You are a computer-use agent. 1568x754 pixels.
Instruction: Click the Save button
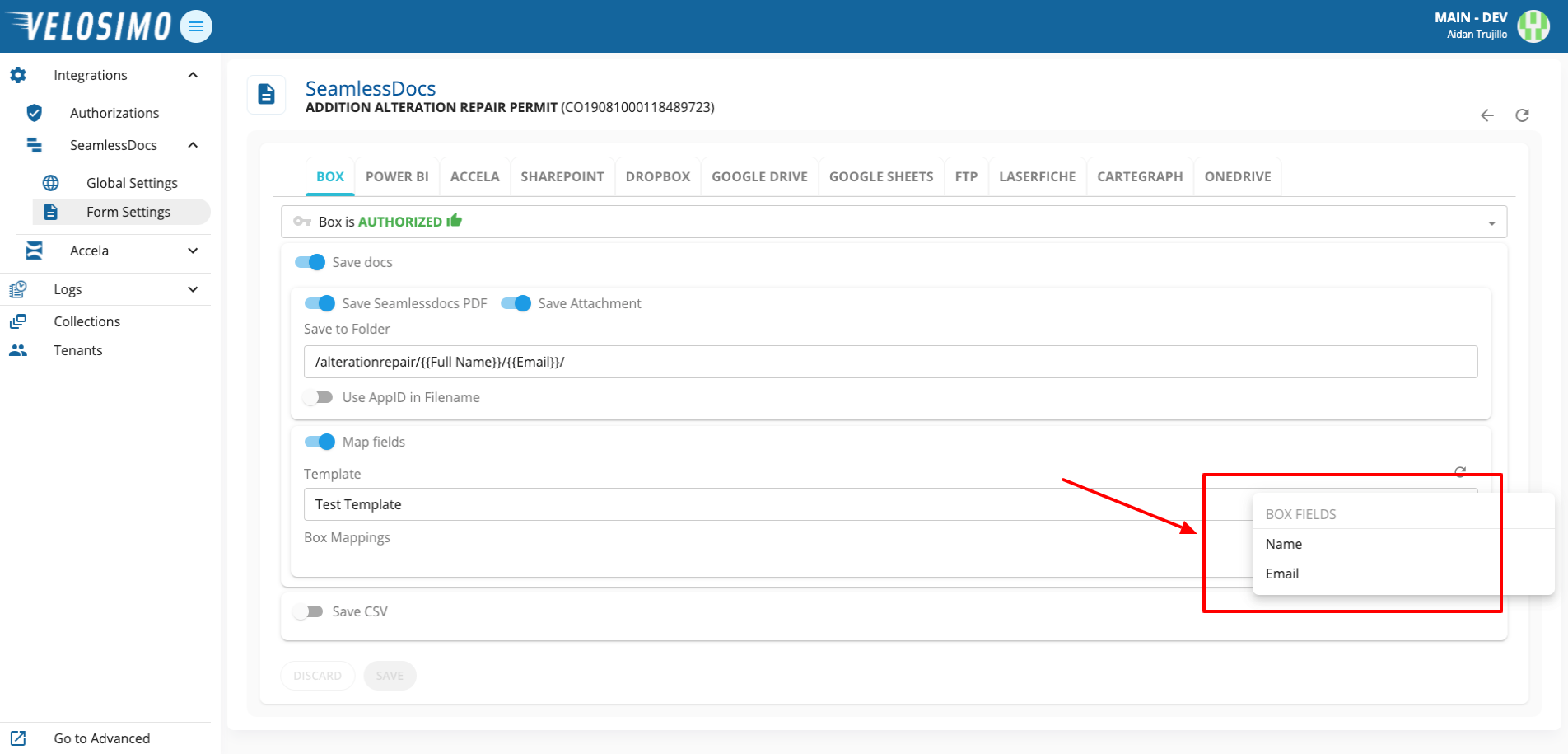[x=390, y=676]
